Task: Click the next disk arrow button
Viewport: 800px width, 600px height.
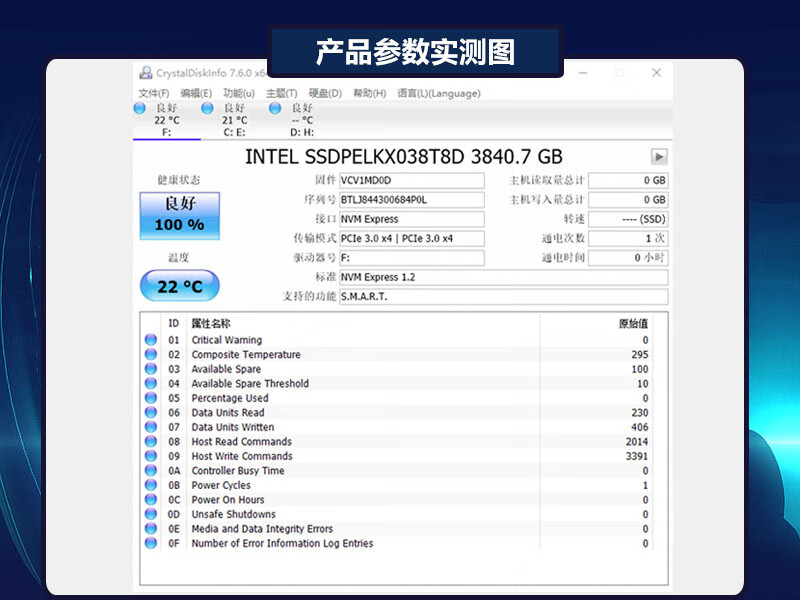Action: [659, 157]
